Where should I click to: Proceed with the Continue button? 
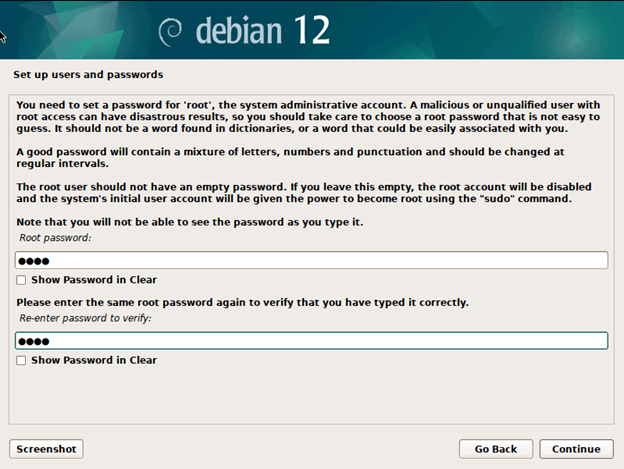point(576,449)
